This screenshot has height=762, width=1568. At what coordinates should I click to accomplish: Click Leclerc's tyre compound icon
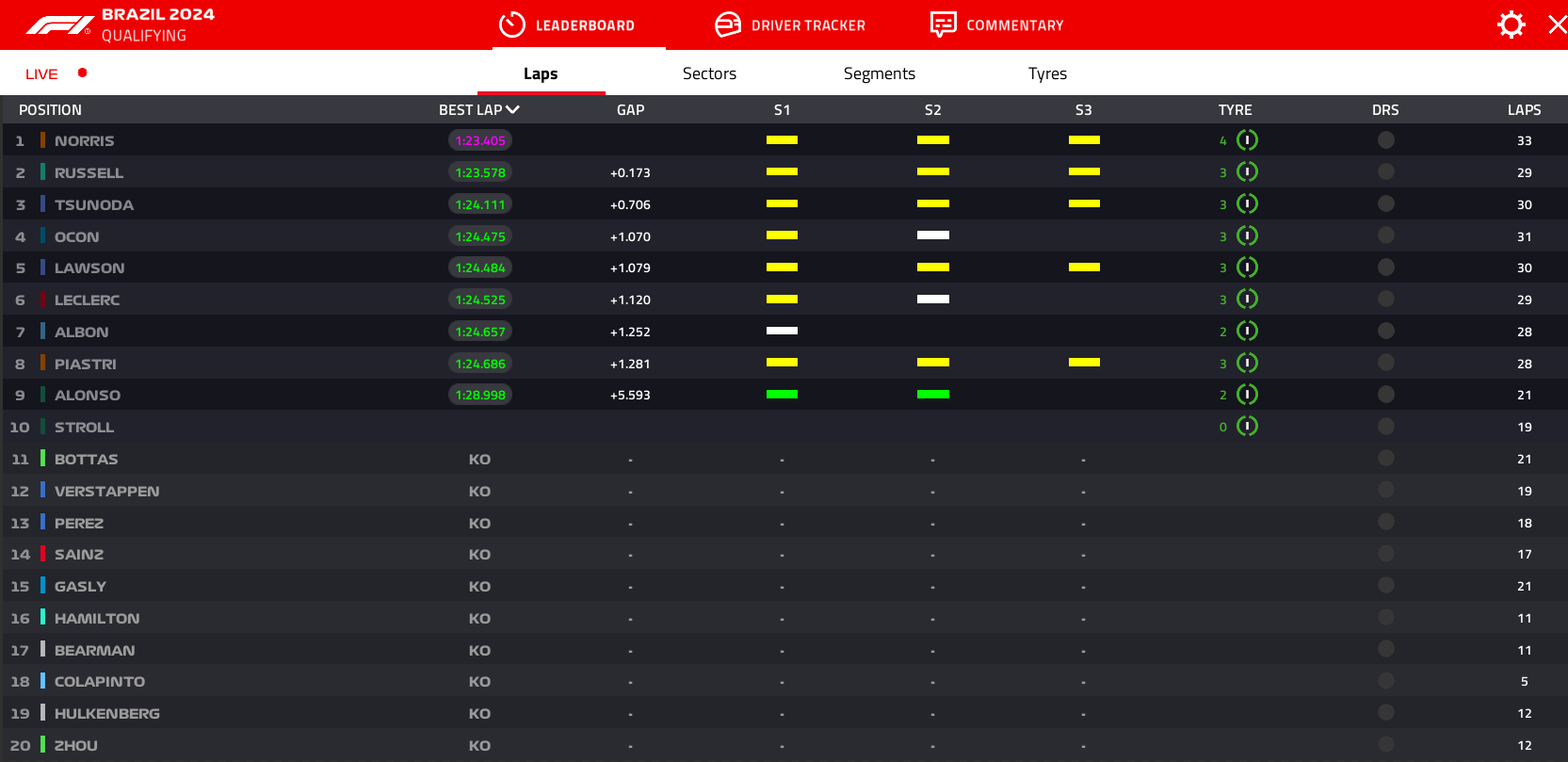(1247, 300)
